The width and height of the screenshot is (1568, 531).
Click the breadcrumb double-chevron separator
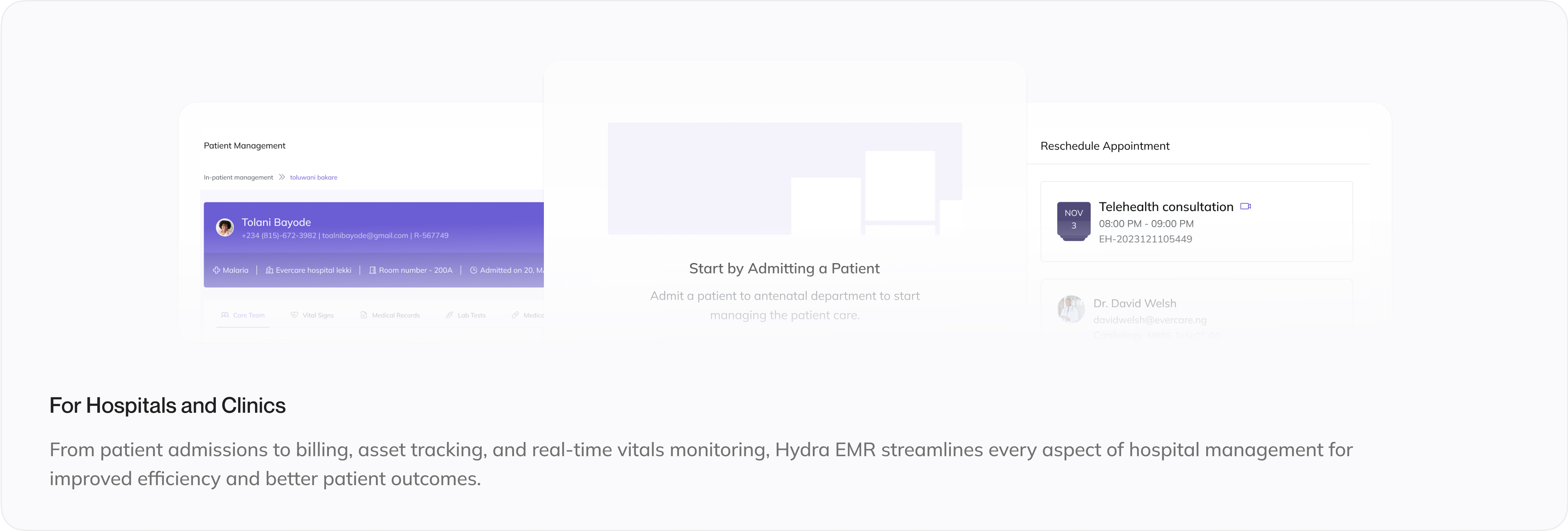282,177
